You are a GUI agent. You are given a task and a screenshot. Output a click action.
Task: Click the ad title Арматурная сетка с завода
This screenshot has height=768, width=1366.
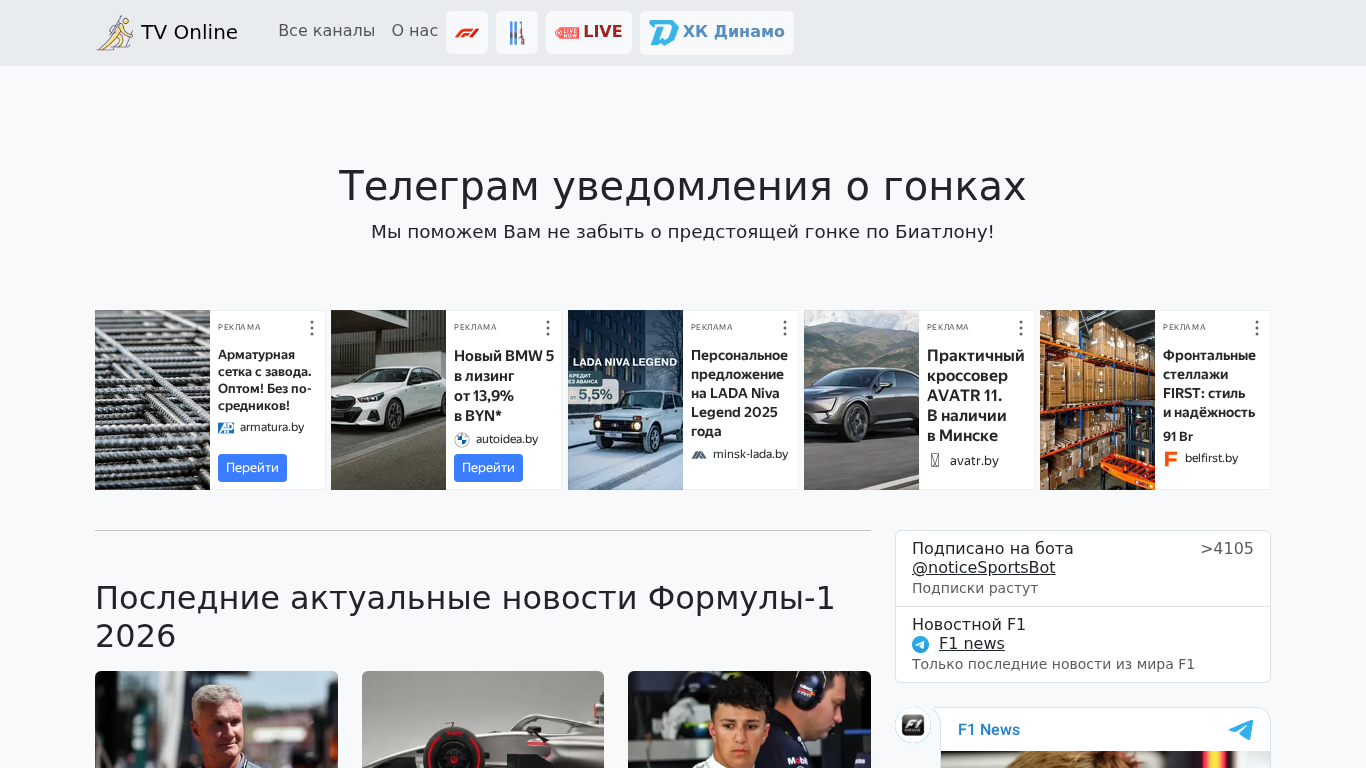pyautogui.click(x=265, y=381)
